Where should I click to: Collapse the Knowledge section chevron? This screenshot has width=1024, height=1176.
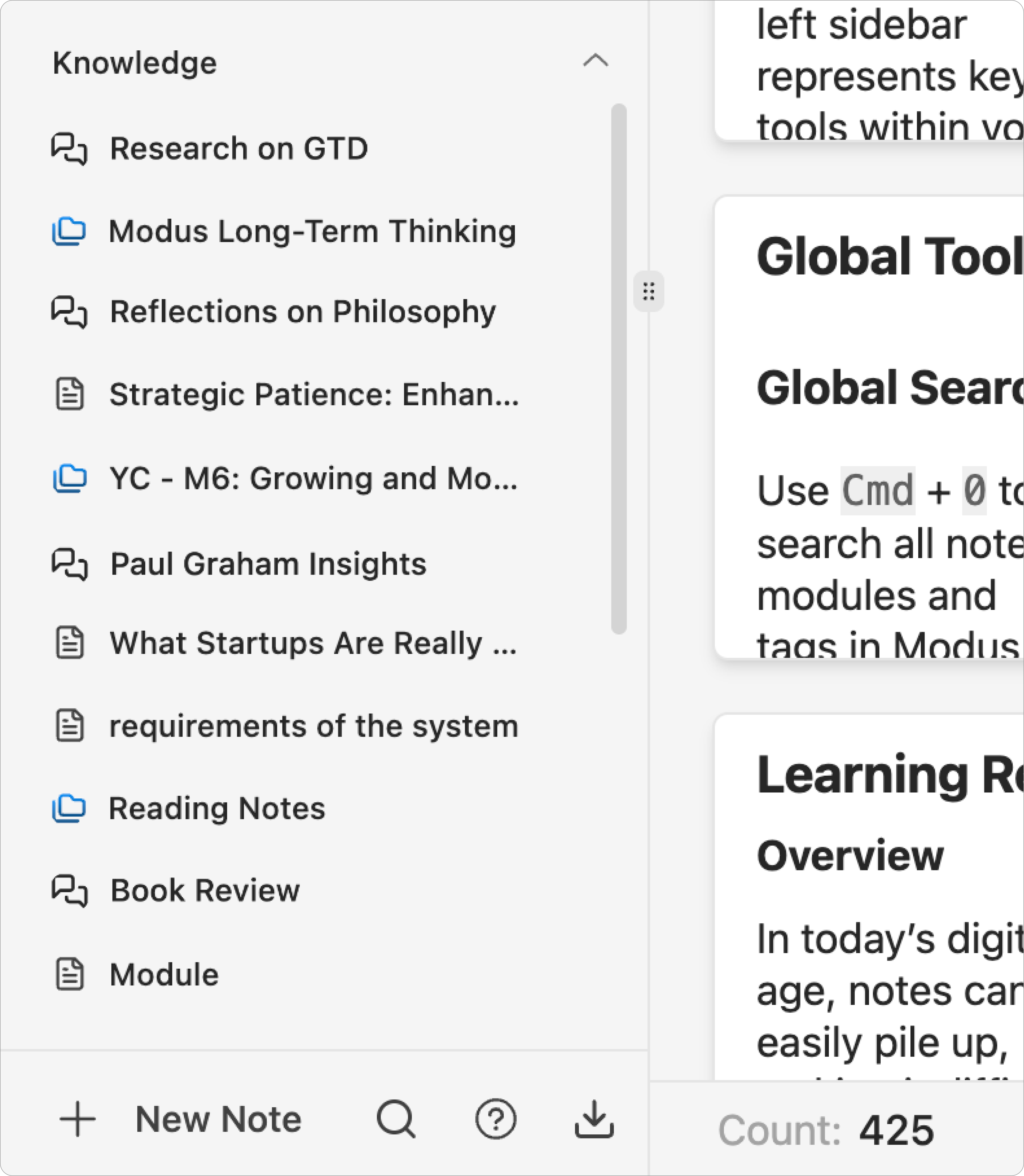pos(595,60)
